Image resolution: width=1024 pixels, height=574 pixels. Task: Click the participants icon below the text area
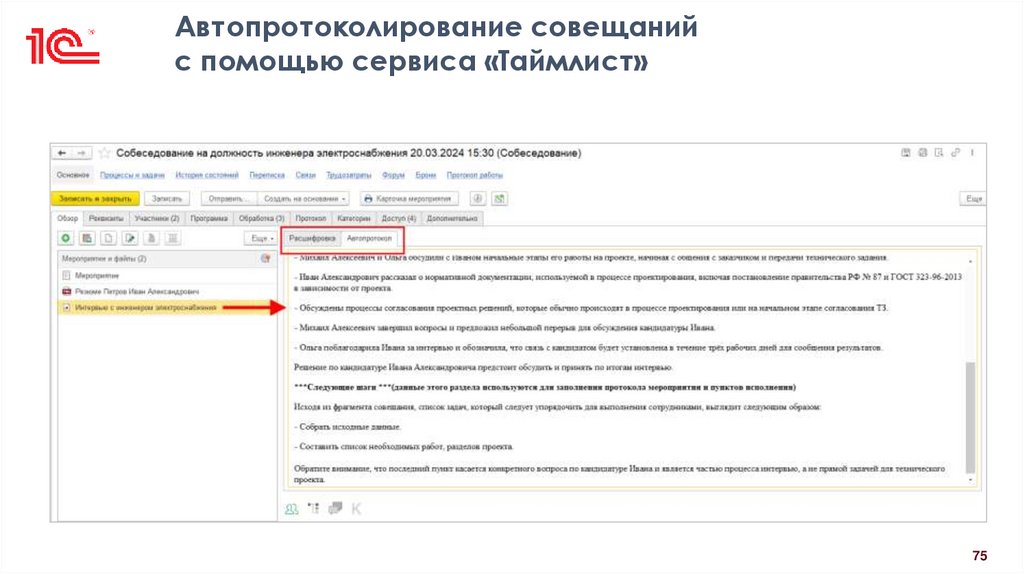pos(291,509)
